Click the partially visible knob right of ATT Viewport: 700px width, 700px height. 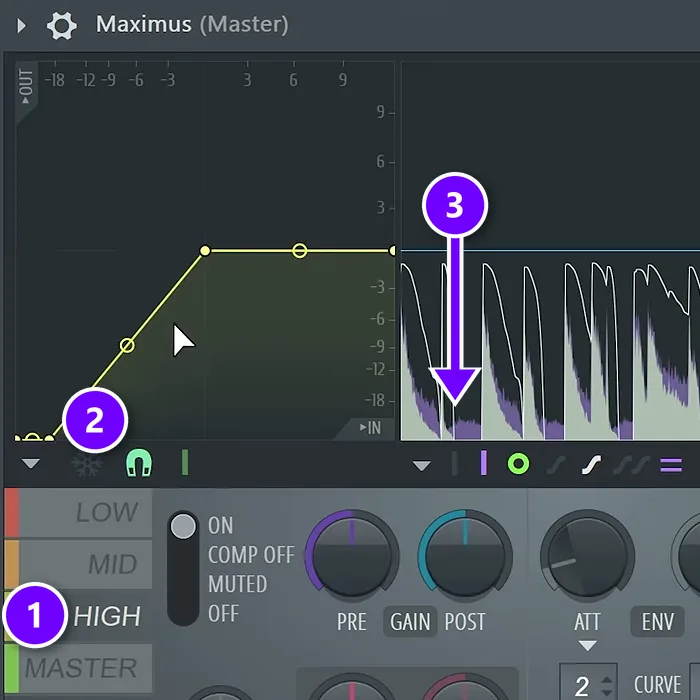tap(686, 556)
